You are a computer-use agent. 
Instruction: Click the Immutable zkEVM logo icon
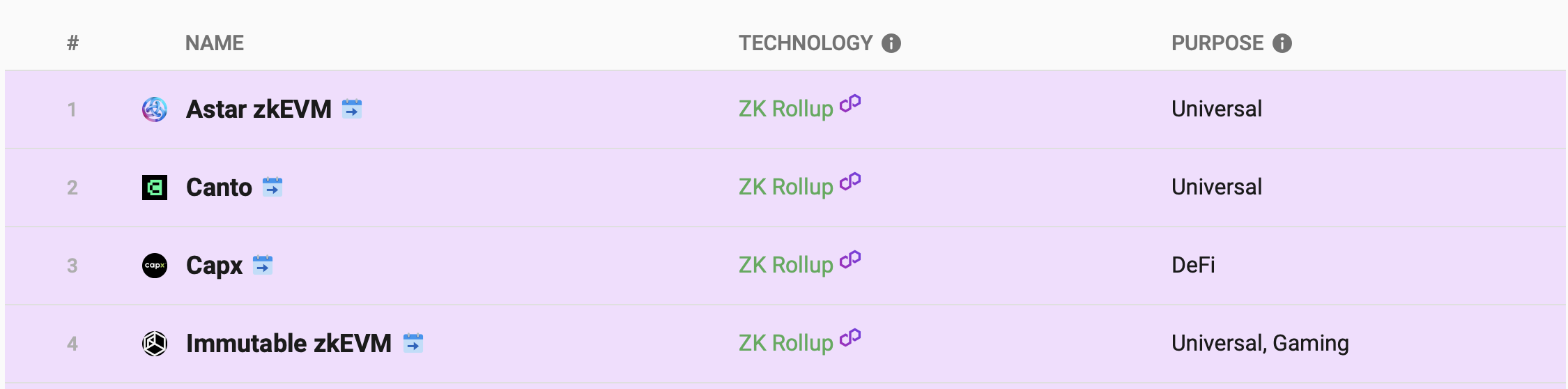(x=155, y=344)
